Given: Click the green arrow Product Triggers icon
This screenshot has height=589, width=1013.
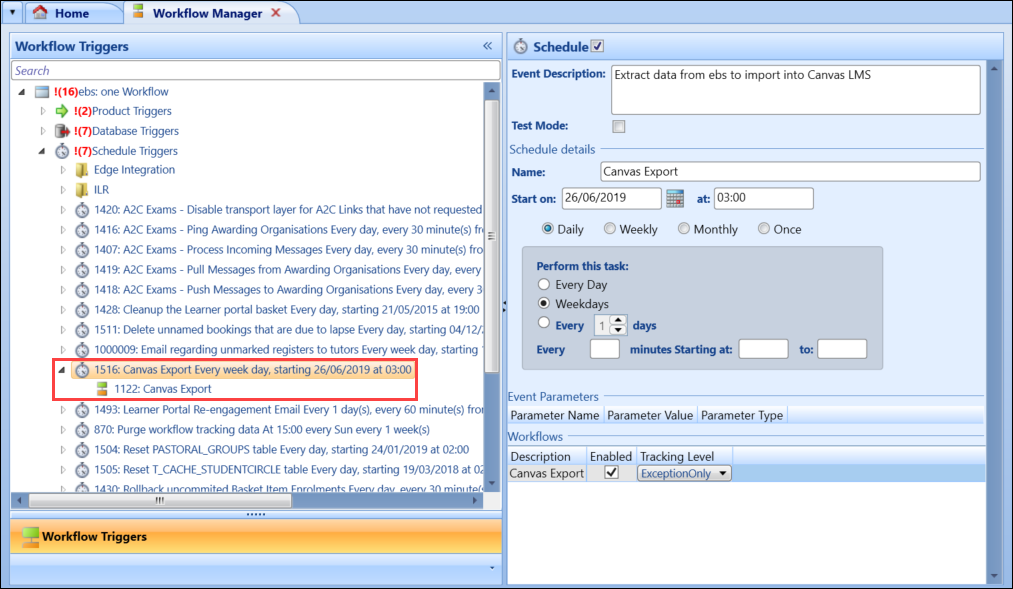Looking at the screenshot, I should click(62, 113).
